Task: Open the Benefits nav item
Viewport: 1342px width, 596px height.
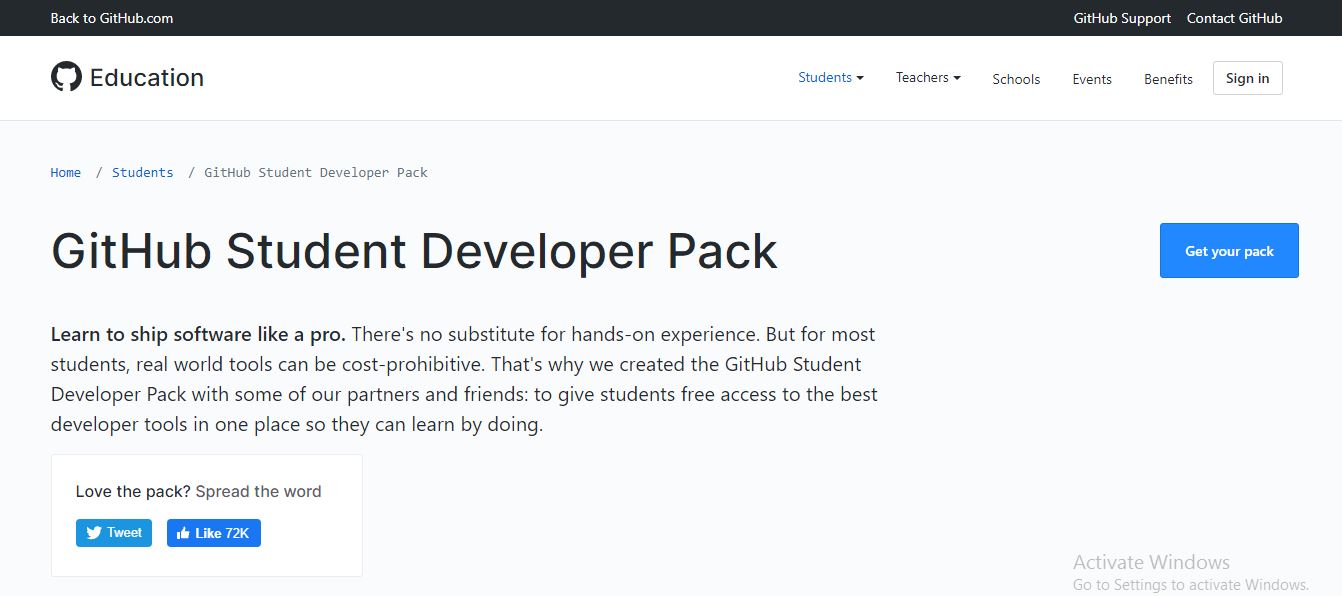Action: coord(1168,79)
